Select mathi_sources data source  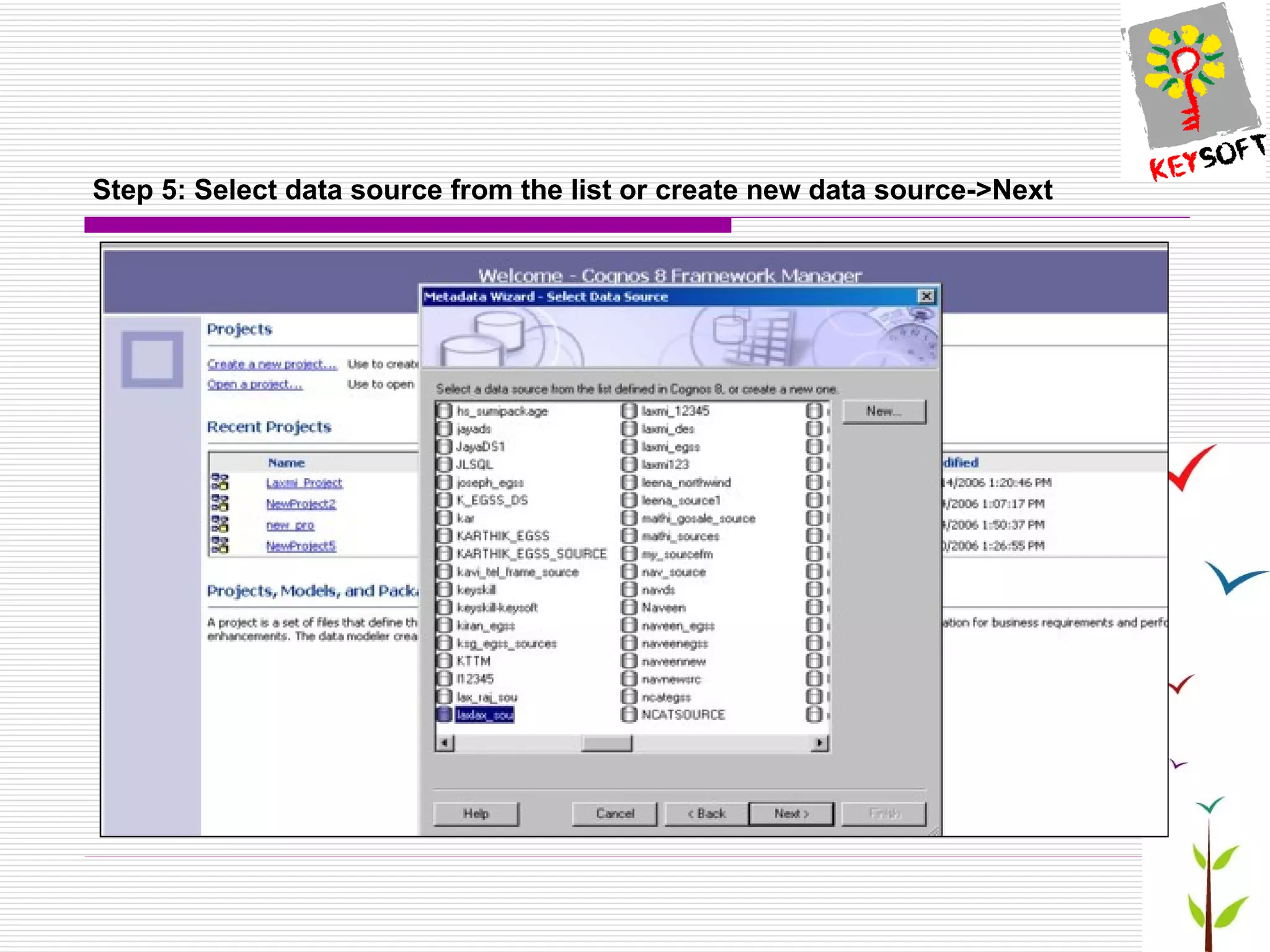(x=680, y=536)
